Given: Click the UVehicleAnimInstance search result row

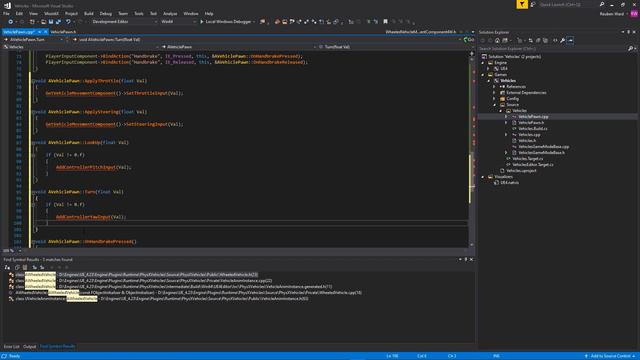Looking at the screenshot, I should pos(159,298).
